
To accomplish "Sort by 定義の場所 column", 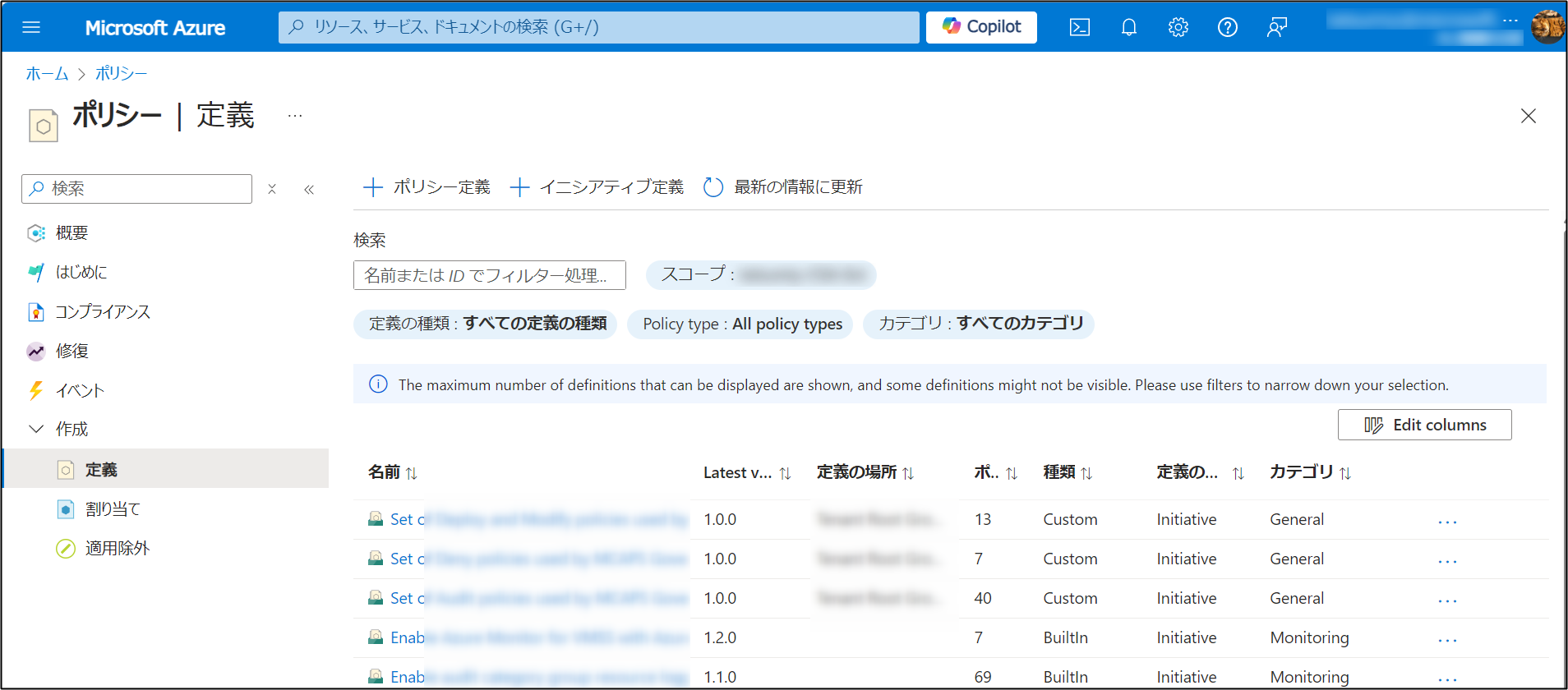I will (x=865, y=472).
